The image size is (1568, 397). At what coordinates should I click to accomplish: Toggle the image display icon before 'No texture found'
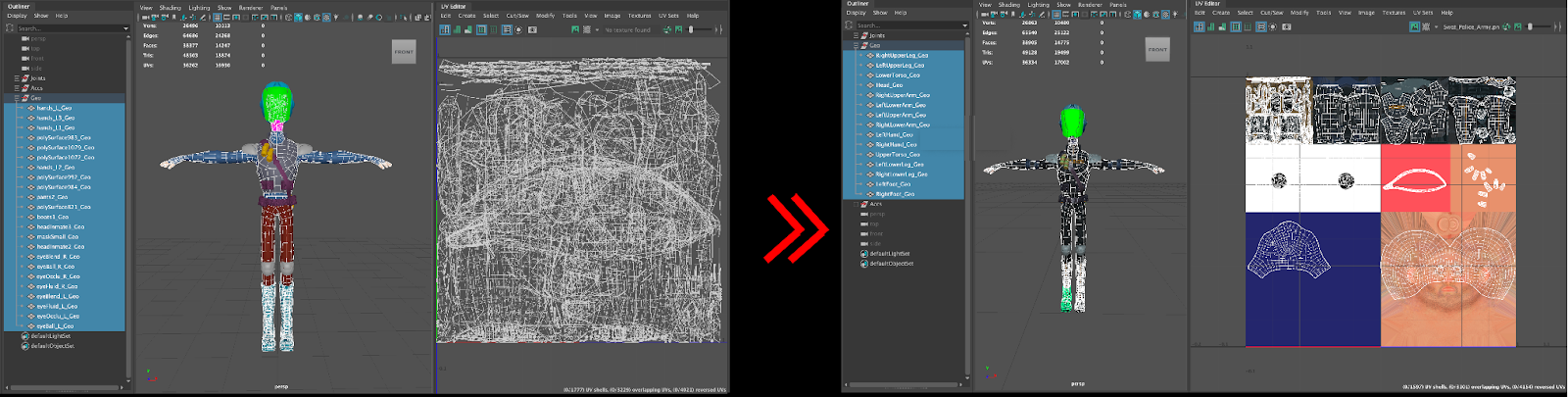pos(575,29)
